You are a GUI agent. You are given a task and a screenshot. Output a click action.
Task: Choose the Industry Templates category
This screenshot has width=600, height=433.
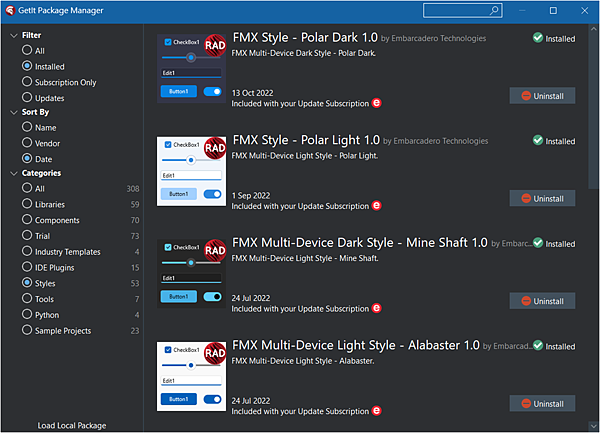coord(27,251)
